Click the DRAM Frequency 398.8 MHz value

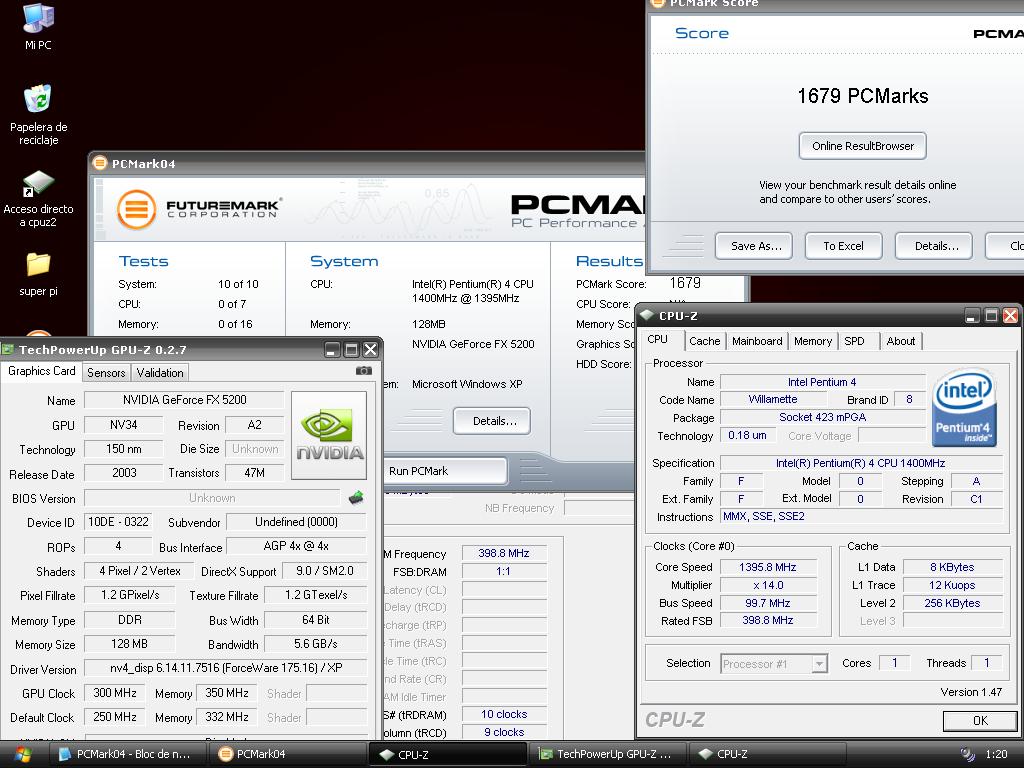pos(504,553)
